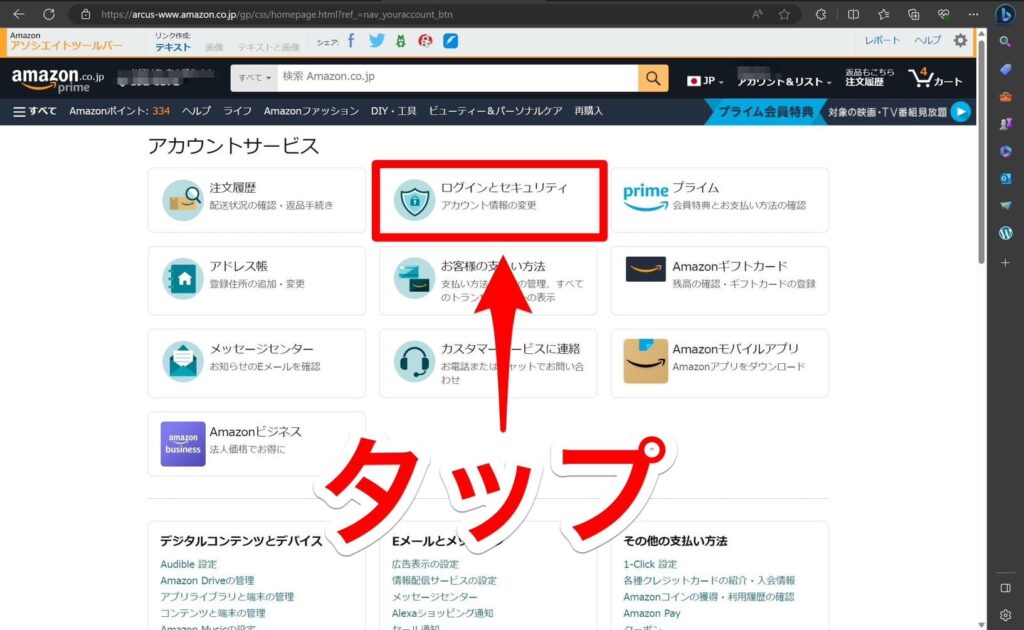The image size is (1024, 630).
Task: Open the browser extensions puzzle icon
Action: (821, 14)
